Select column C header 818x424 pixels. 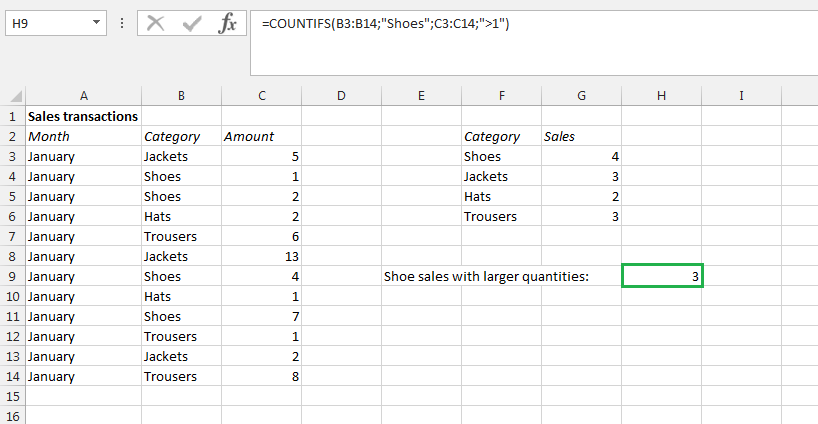[261, 96]
